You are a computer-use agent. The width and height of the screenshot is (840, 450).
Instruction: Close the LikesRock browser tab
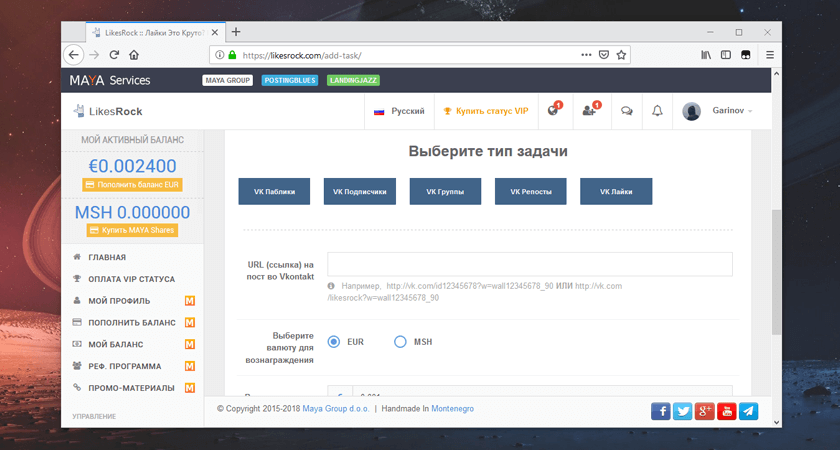click(x=215, y=33)
